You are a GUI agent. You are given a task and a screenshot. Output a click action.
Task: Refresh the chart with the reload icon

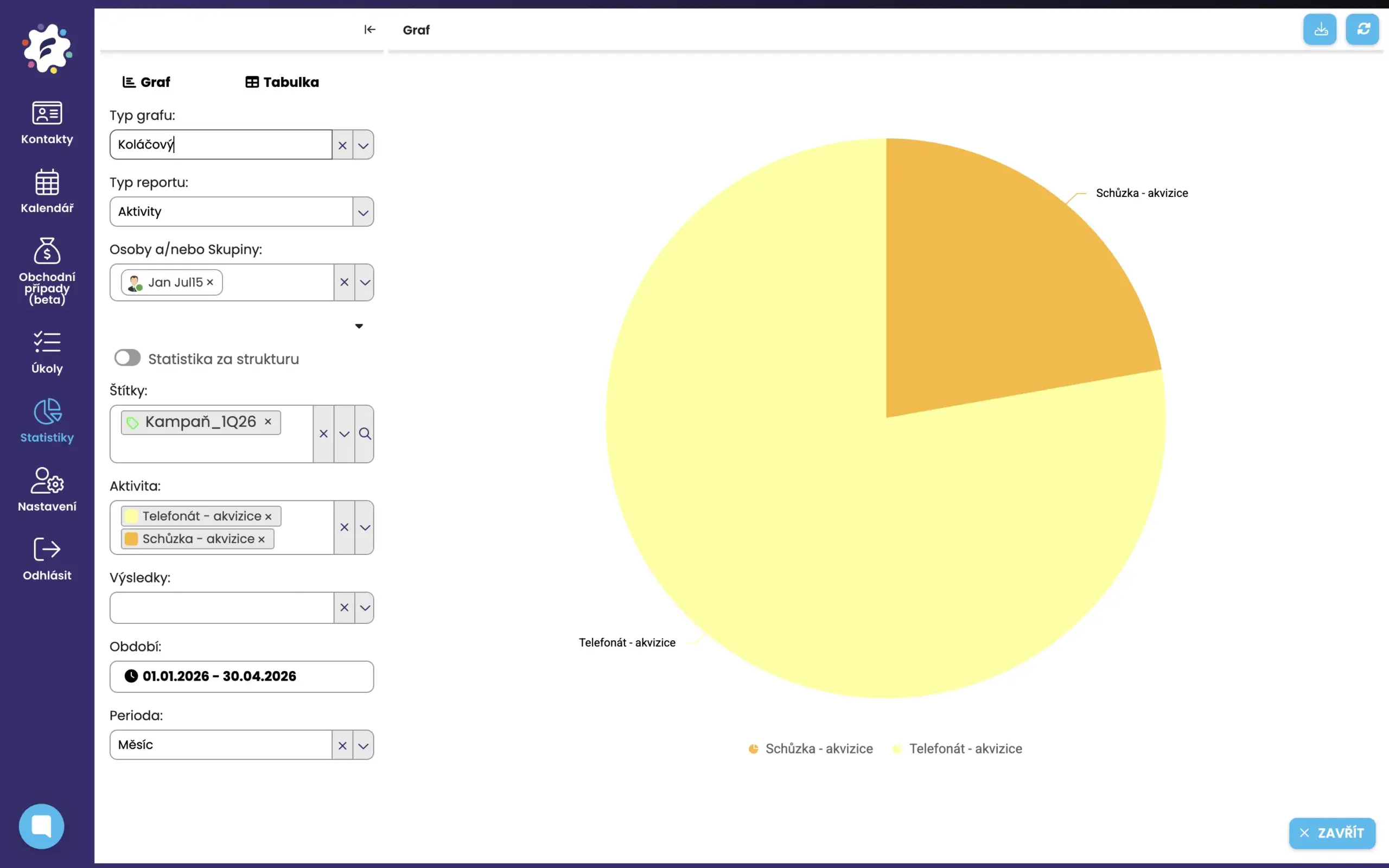click(x=1362, y=29)
